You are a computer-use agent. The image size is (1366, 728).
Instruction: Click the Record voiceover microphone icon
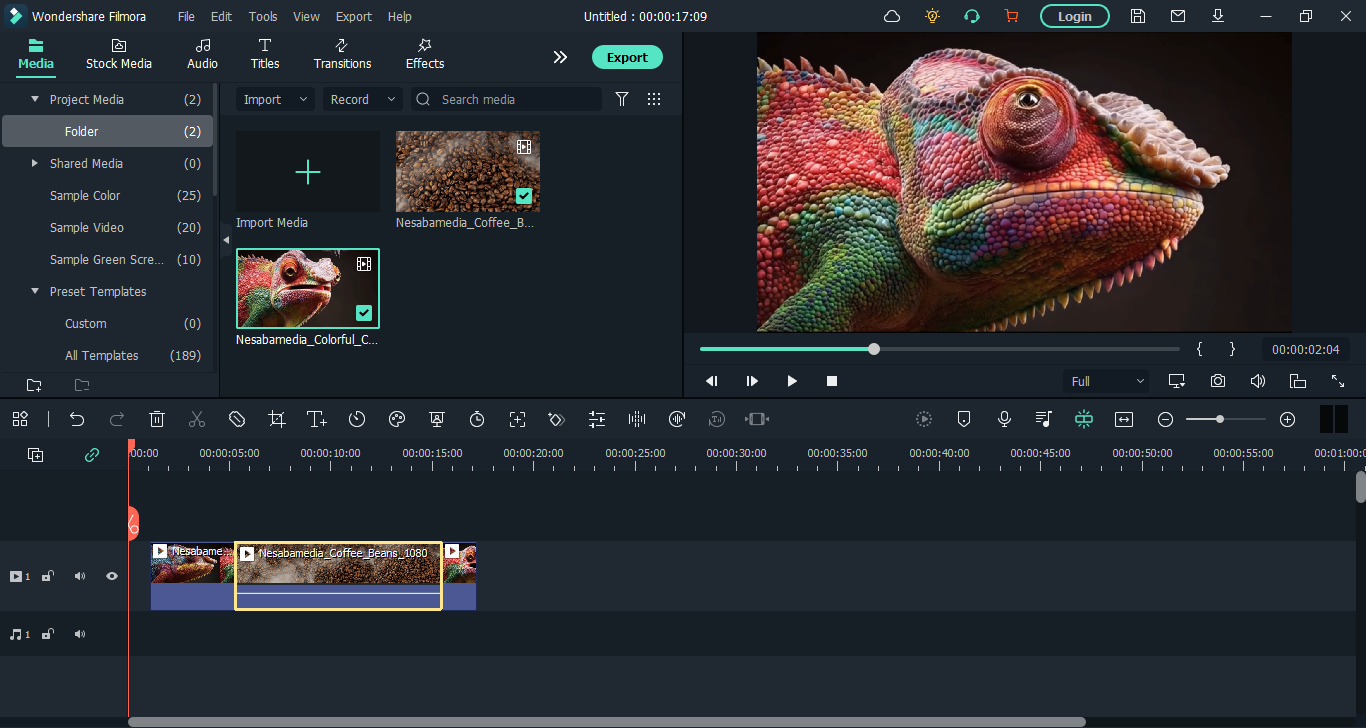click(x=1004, y=420)
